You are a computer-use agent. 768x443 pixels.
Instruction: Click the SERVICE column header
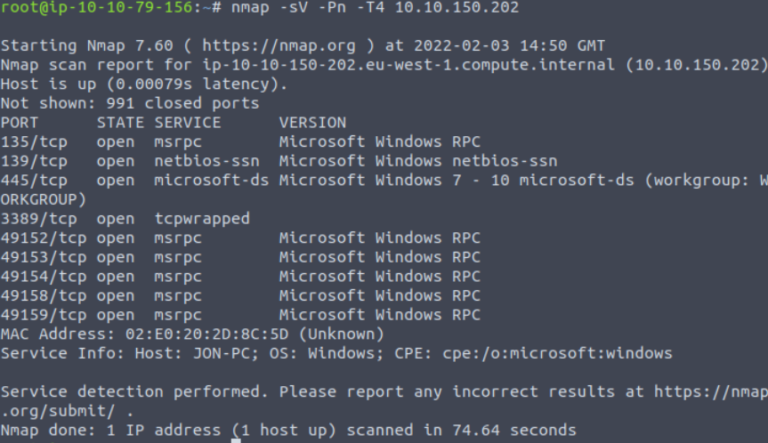point(187,123)
